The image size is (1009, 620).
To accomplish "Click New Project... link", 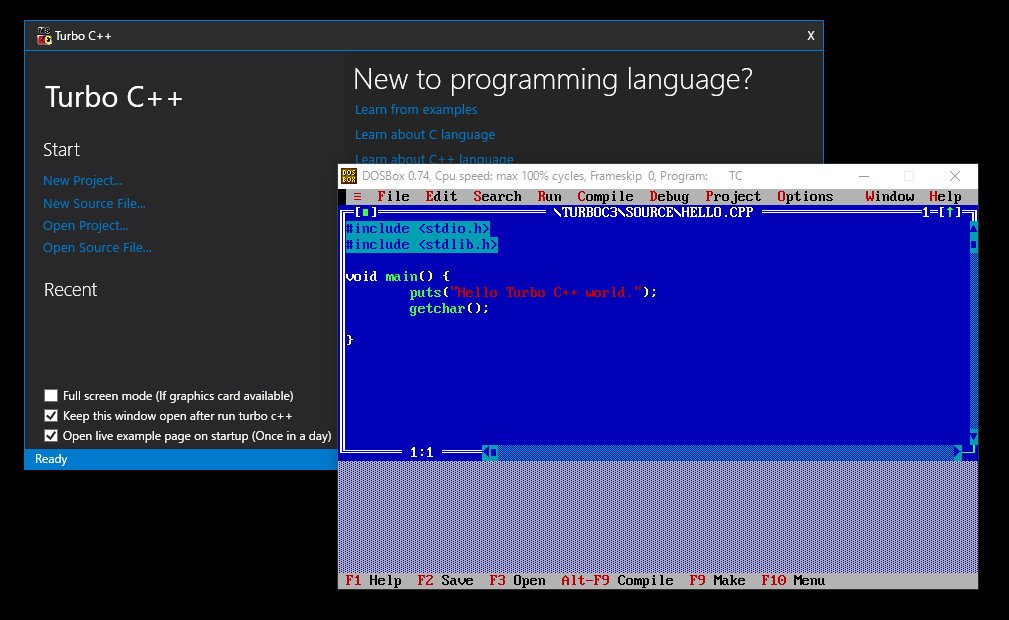I will click(82, 181).
